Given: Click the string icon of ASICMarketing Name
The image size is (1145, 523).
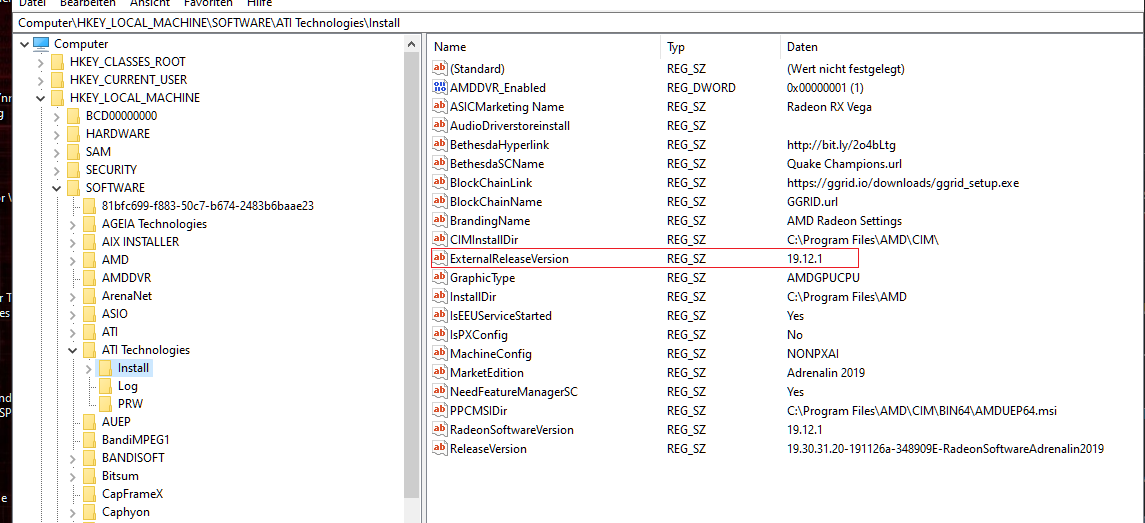Looking at the screenshot, I should [x=440, y=107].
